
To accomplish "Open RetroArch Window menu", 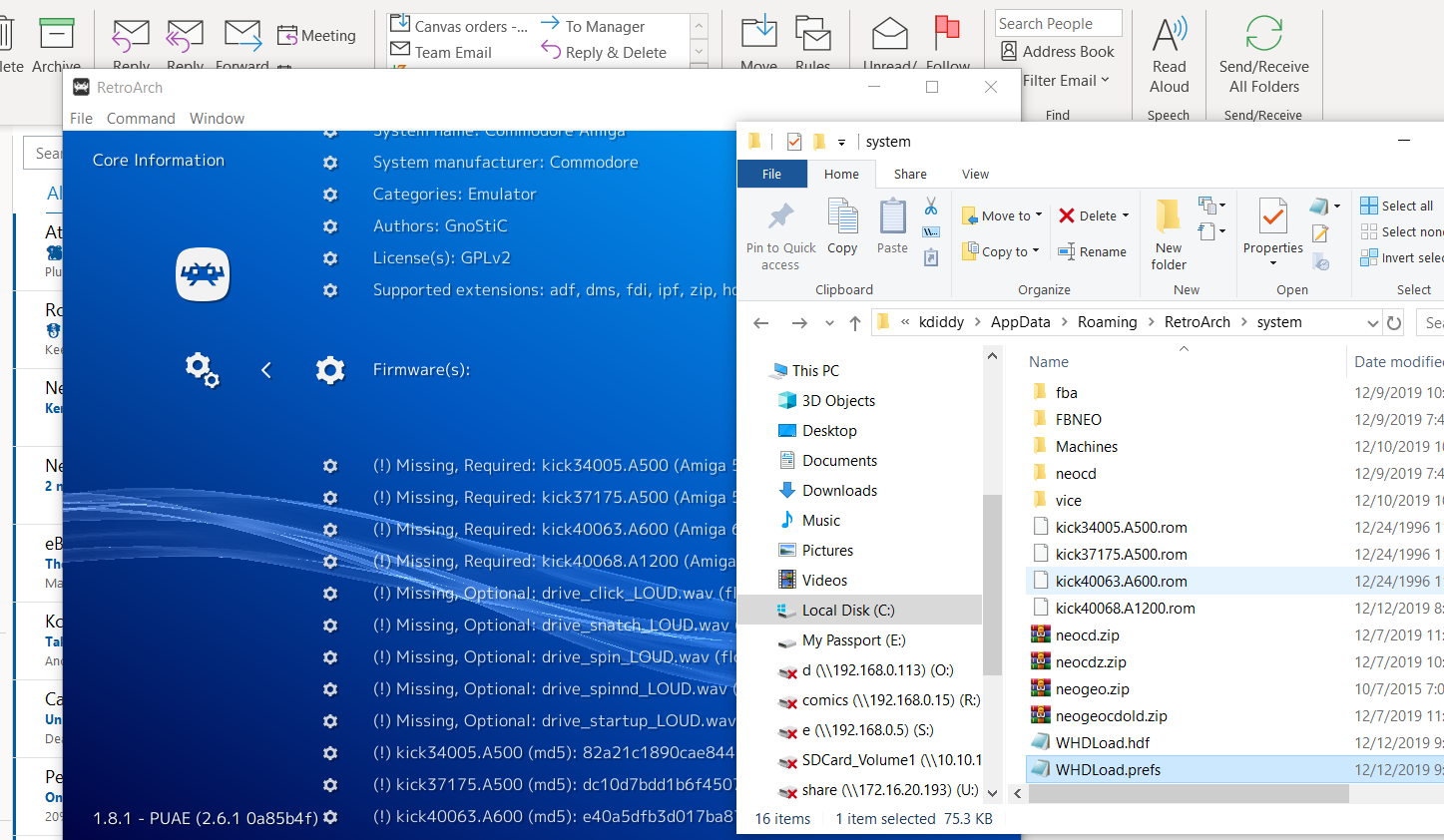I will (x=217, y=118).
